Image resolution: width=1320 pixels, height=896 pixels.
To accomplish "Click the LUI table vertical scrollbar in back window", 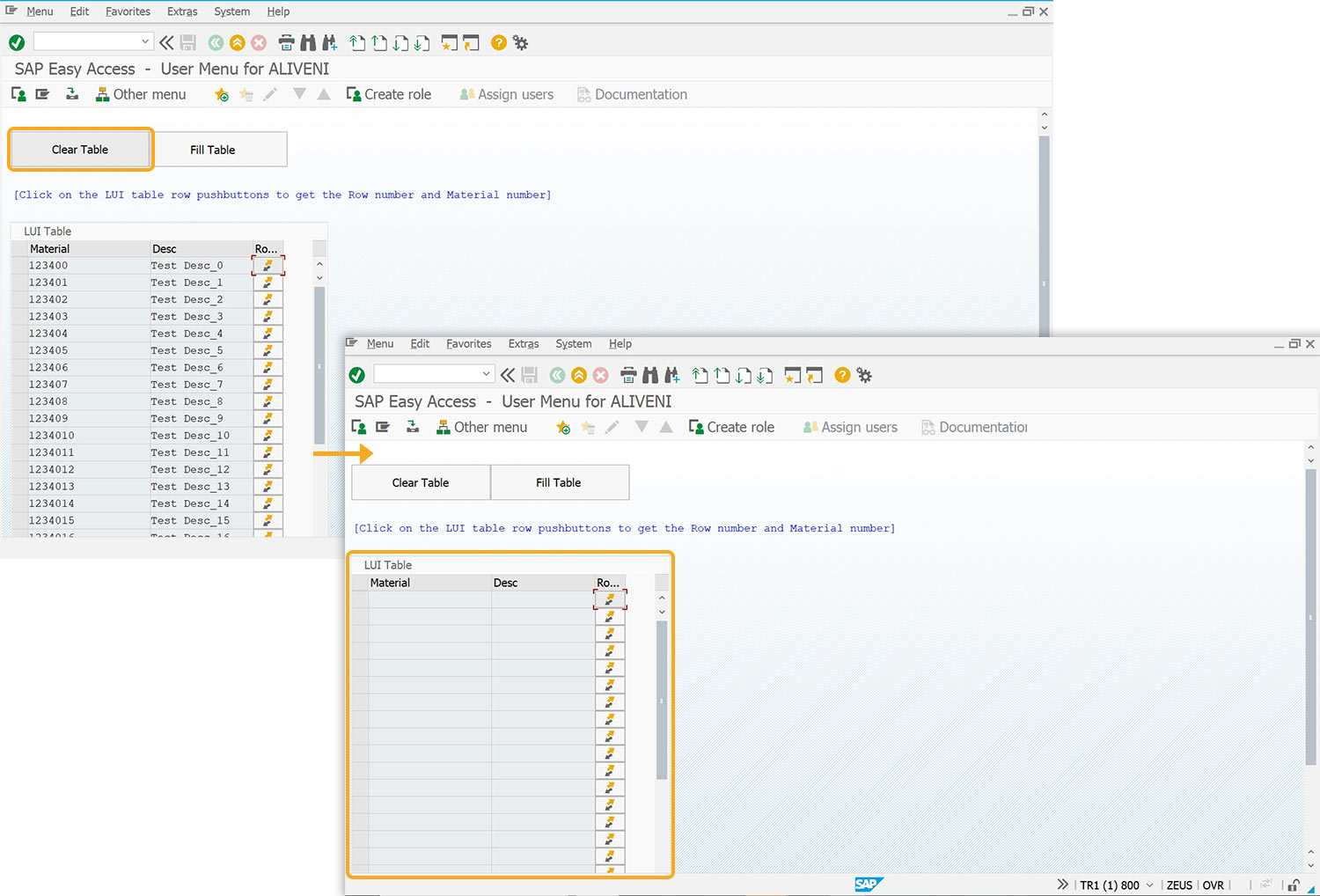I will pos(319,365).
